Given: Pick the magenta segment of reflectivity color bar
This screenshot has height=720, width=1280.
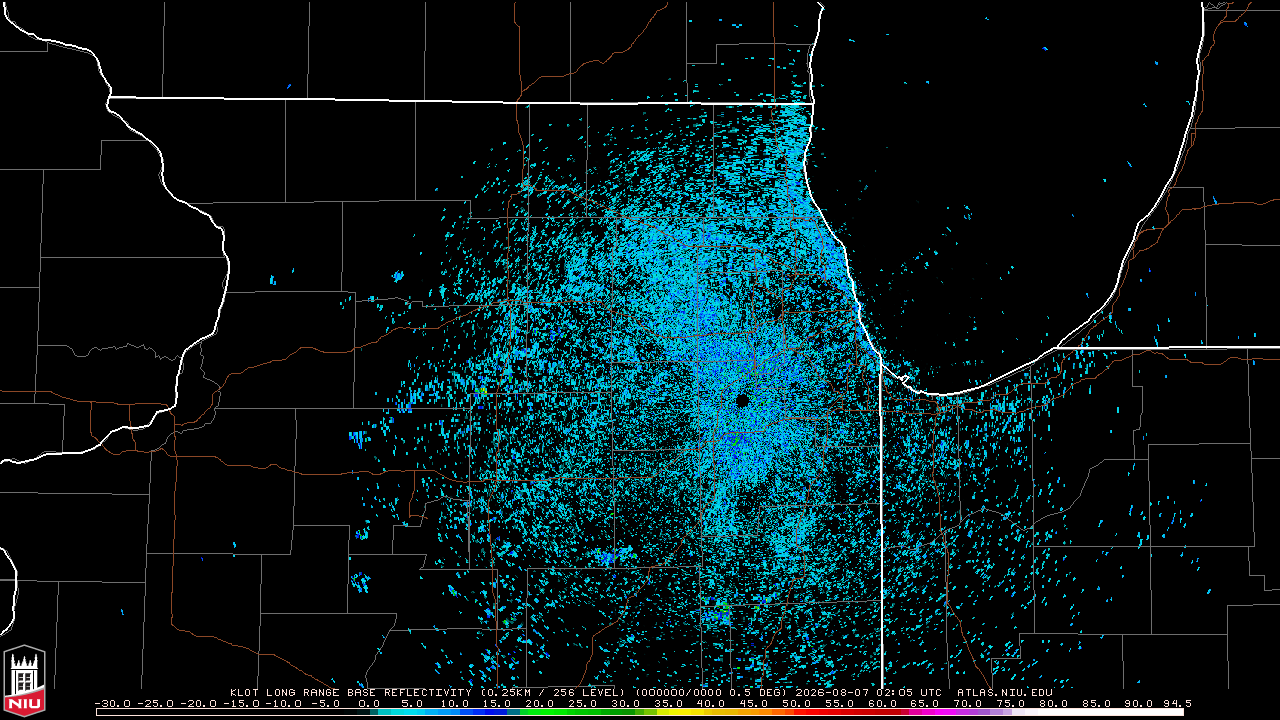Looking at the screenshot, I should [x=935, y=712].
